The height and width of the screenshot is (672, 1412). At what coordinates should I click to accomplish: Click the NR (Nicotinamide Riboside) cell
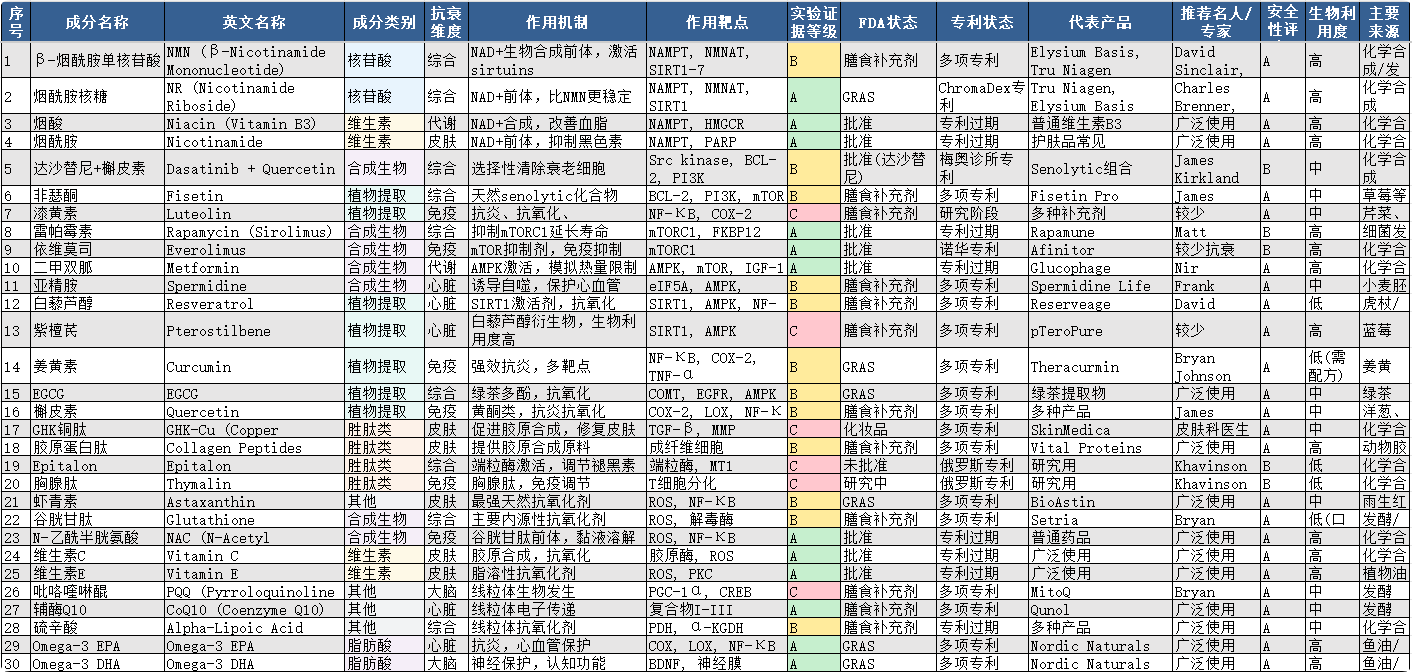click(254, 97)
